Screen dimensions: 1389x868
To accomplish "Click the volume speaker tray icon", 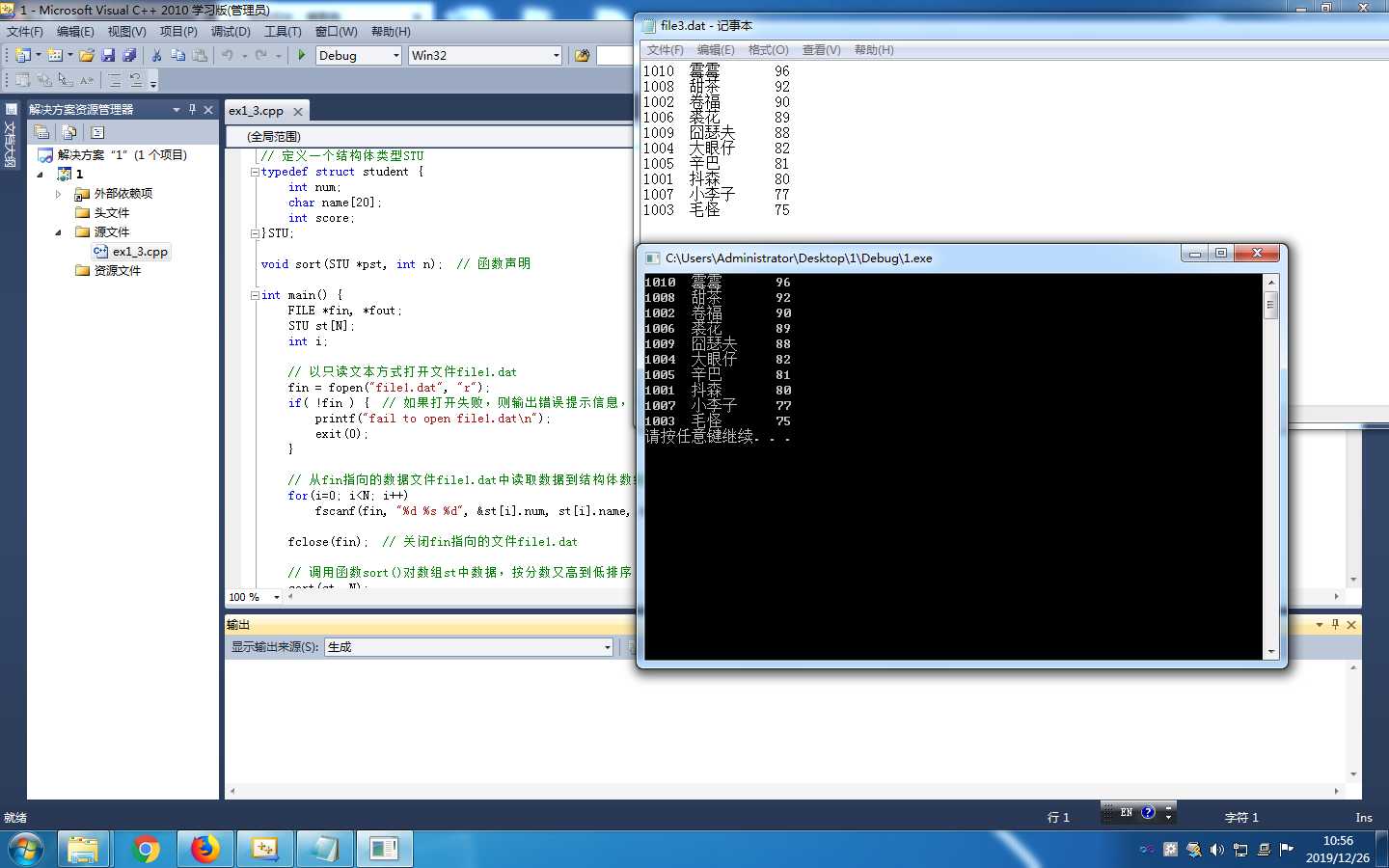I will 1217,850.
